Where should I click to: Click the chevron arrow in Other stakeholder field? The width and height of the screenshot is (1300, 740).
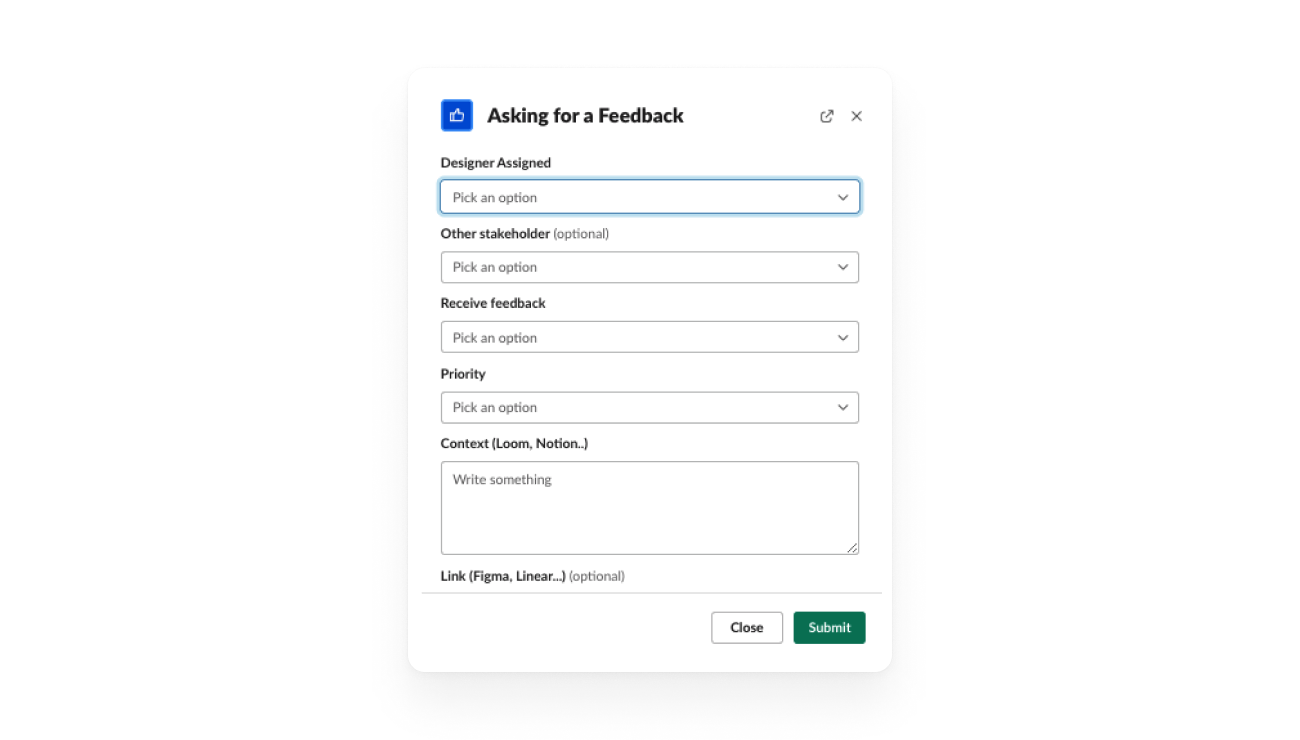pyautogui.click(x=843, y=267)
